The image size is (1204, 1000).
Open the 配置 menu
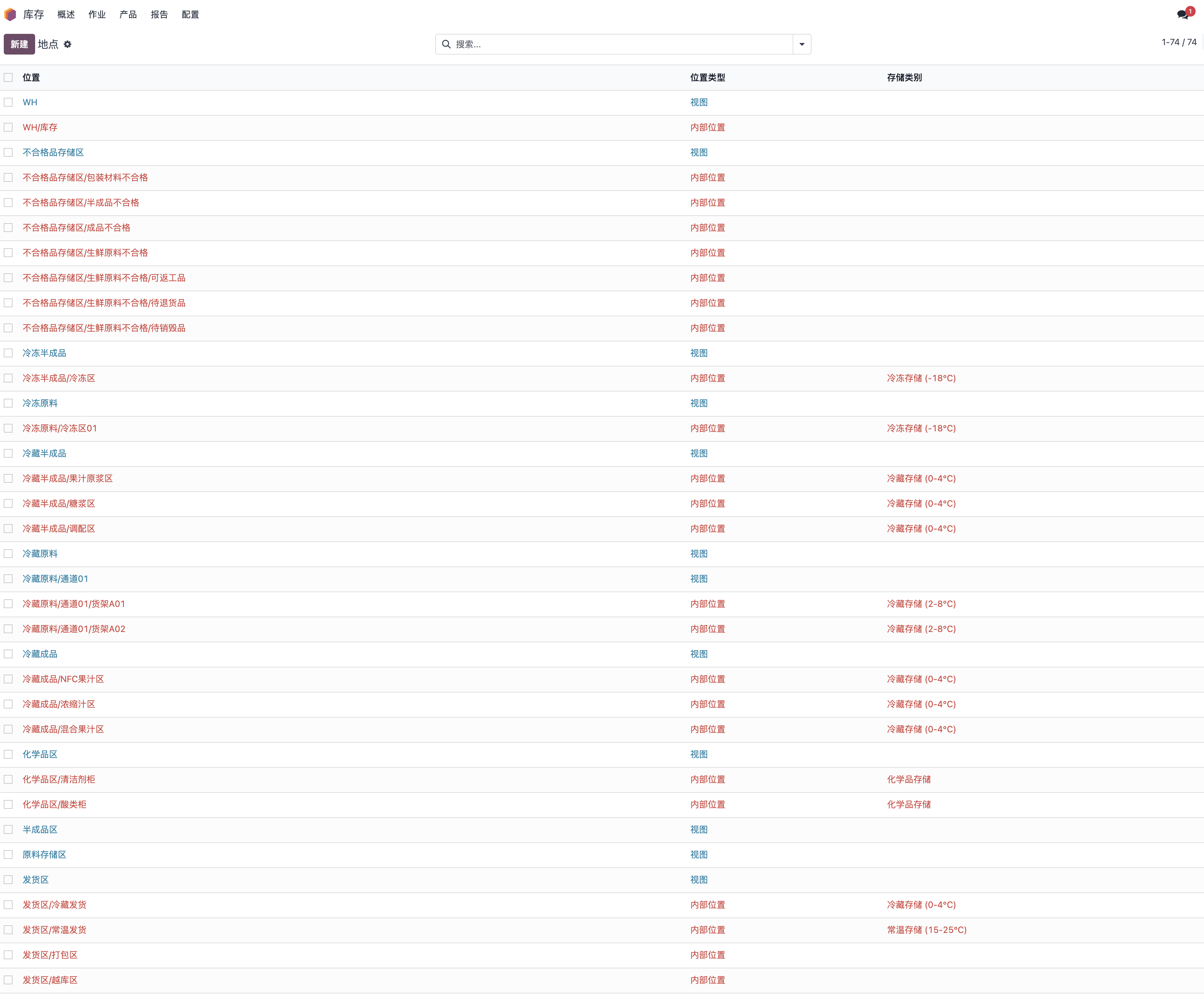190,14
